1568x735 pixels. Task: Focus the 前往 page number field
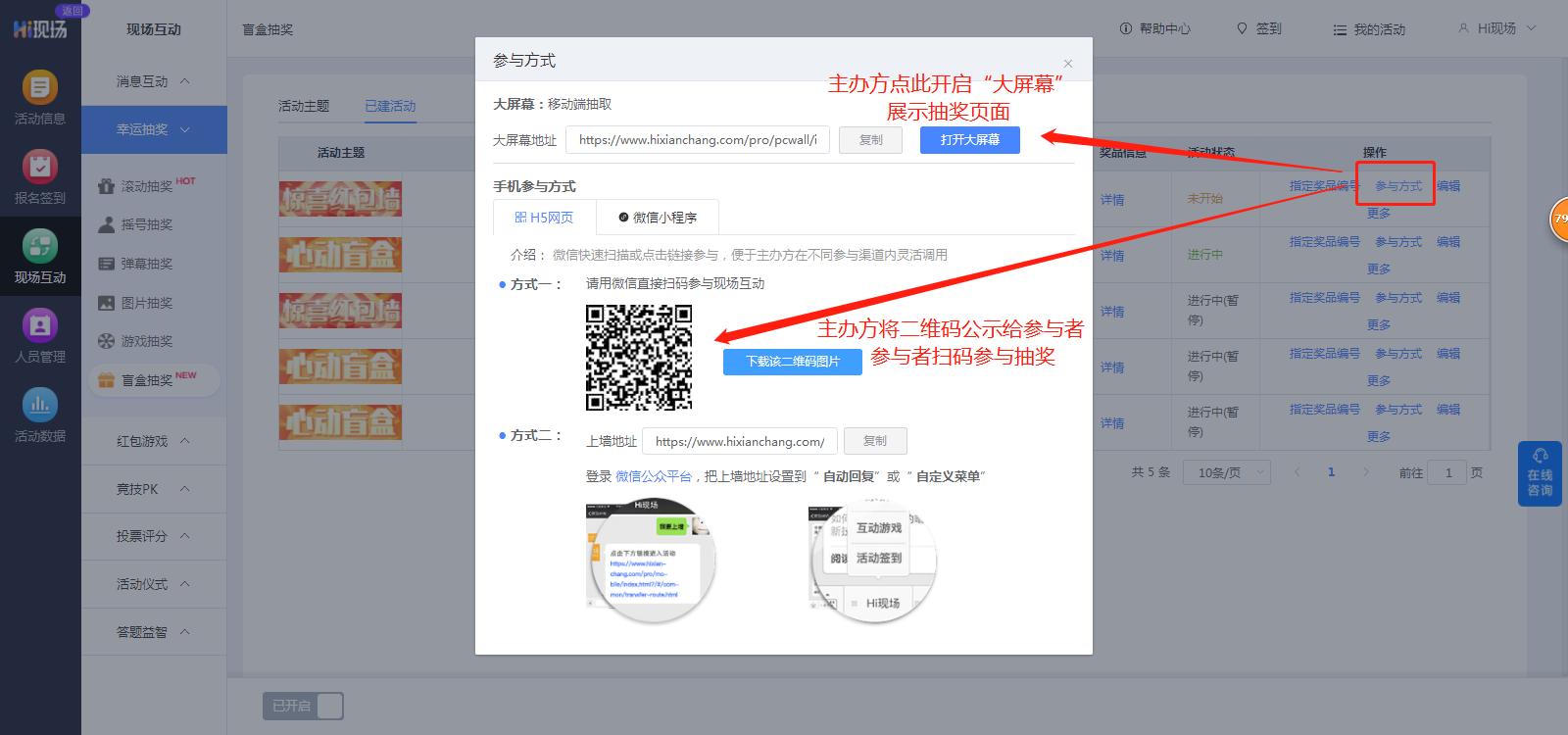point(1448,472)
